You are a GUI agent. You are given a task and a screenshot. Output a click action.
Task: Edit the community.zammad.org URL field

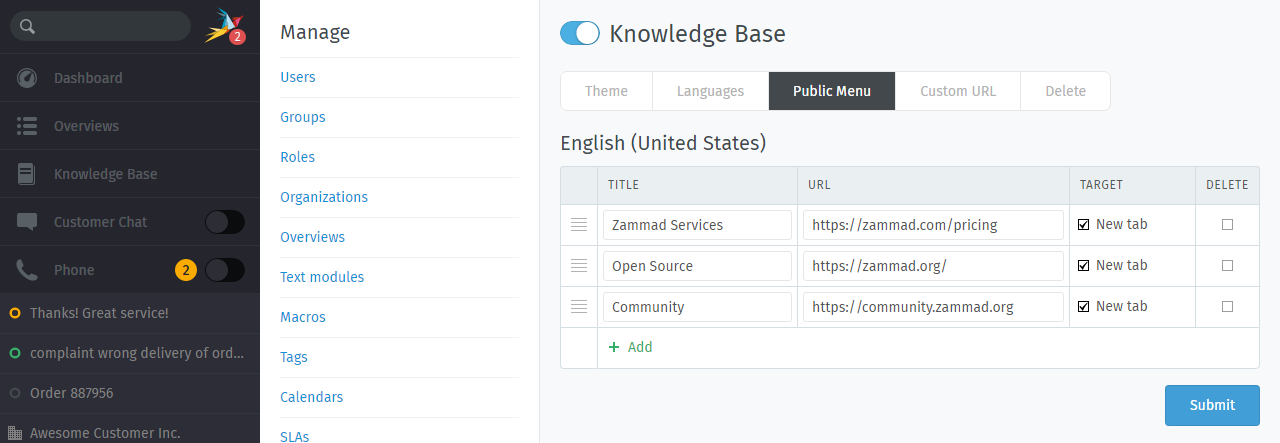(x=933, y=307)
